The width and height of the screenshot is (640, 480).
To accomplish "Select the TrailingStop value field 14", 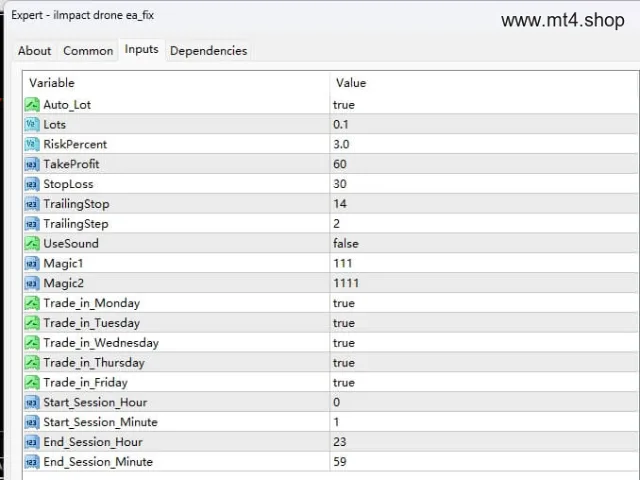I will (483, 204).
